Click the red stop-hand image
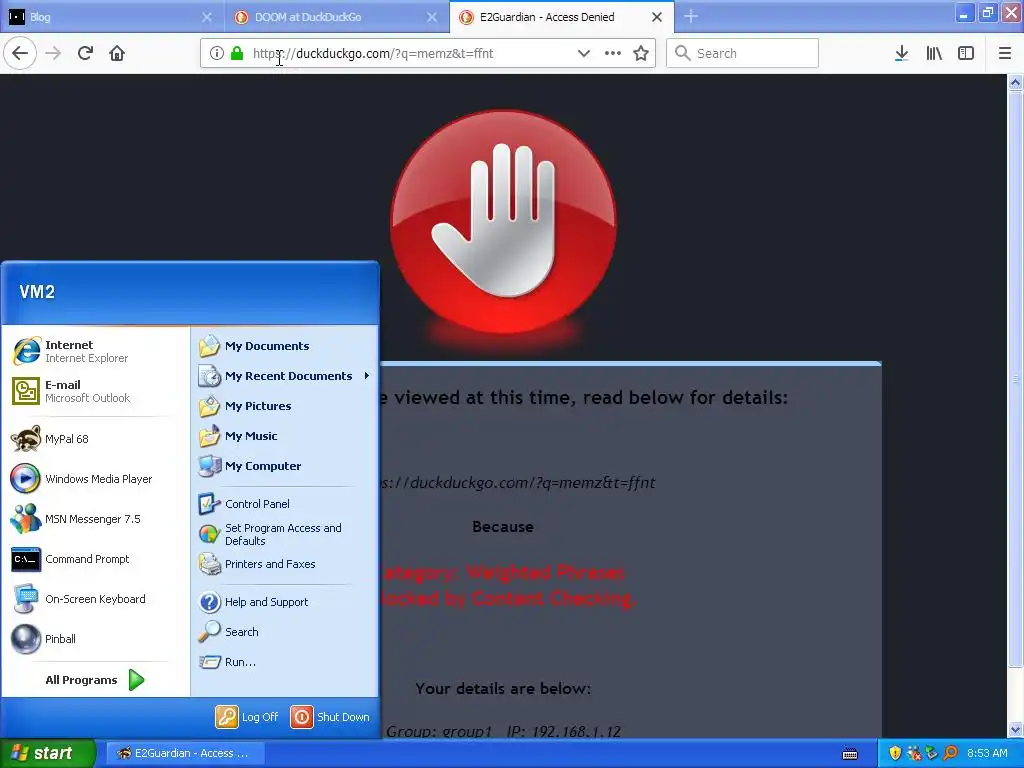 click(503, 222)
